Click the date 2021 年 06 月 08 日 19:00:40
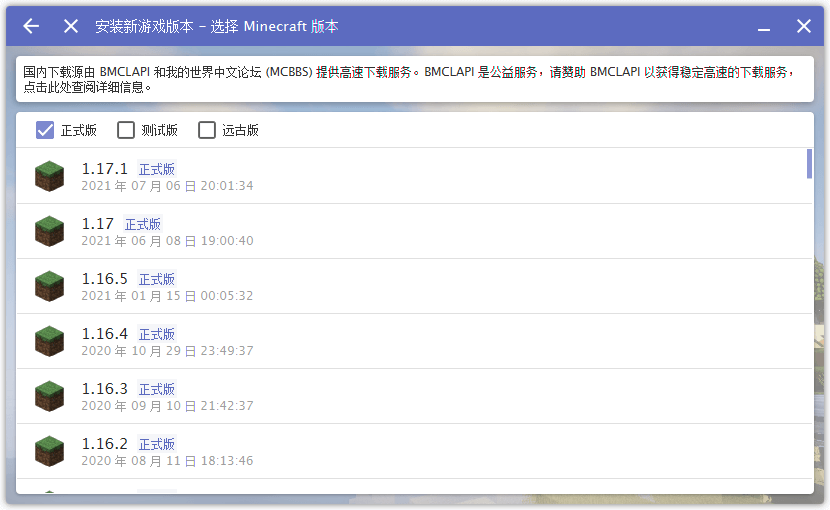Viewport: 830px width, 510px height. (167, 241)
